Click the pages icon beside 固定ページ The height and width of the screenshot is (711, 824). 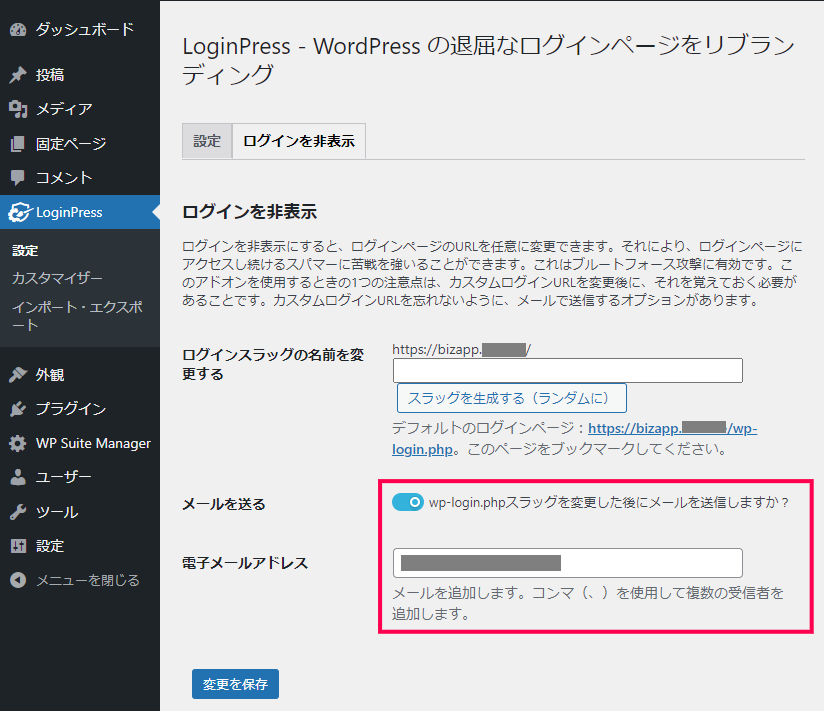tap(18, 143)
